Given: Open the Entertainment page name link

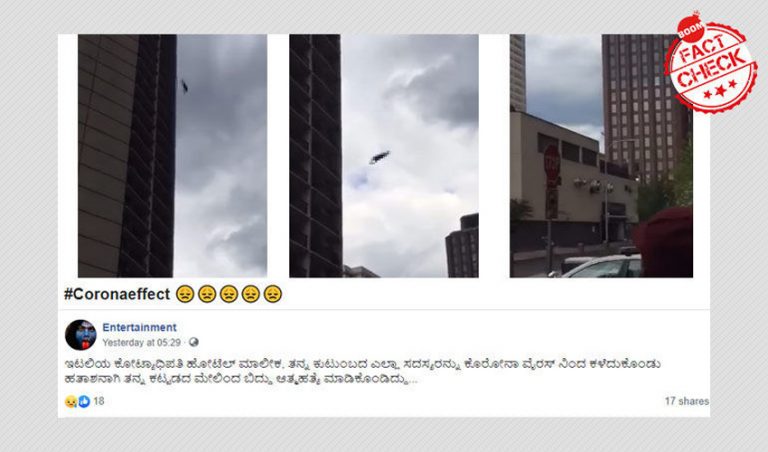Looking at the screenshot, I should click(140, 327).
